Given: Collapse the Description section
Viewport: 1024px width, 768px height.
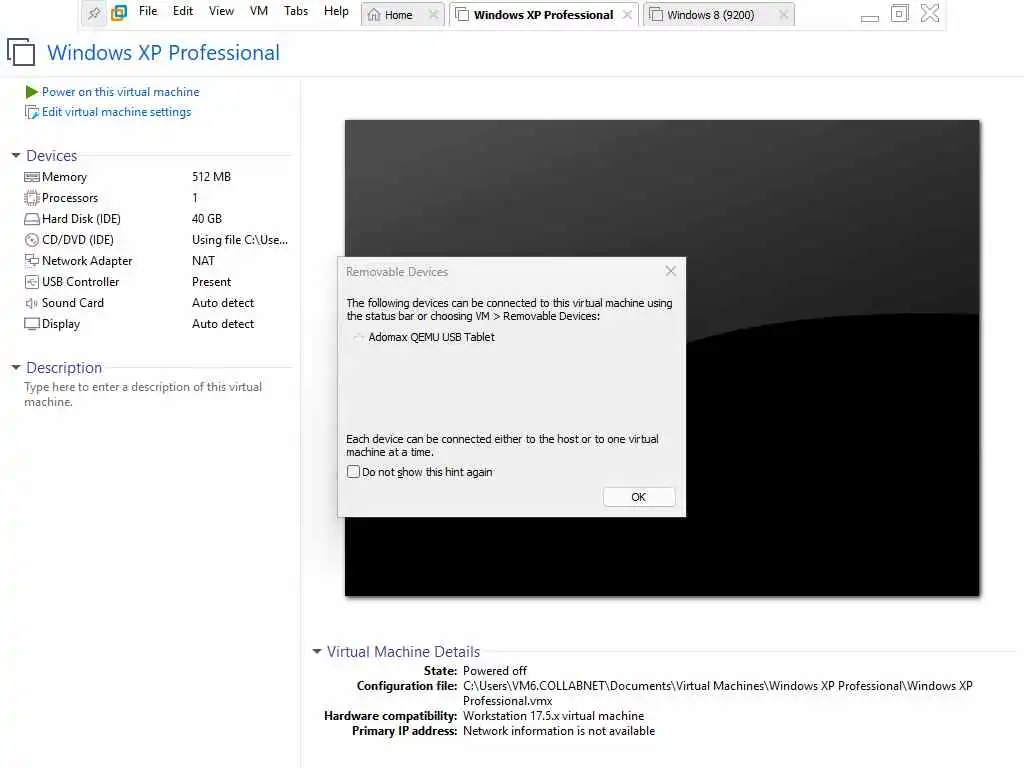Looking at the screenshot, I should click(16, 368).
